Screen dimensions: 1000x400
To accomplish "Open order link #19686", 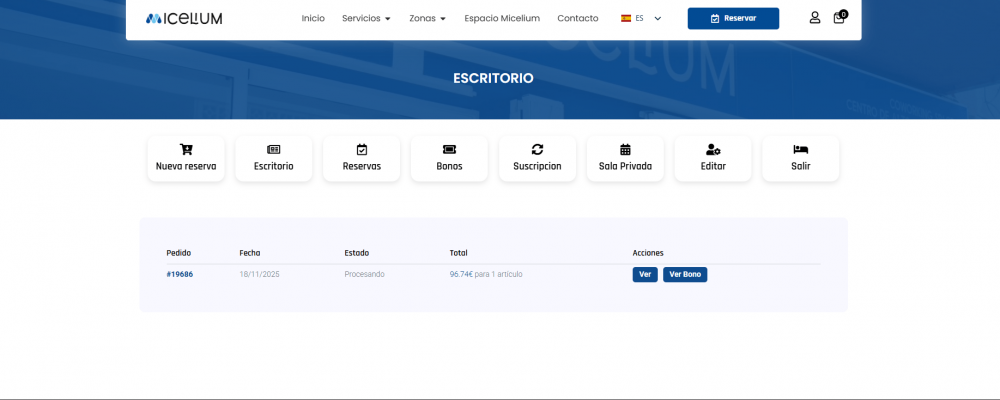I will click(x=180, y=274).
